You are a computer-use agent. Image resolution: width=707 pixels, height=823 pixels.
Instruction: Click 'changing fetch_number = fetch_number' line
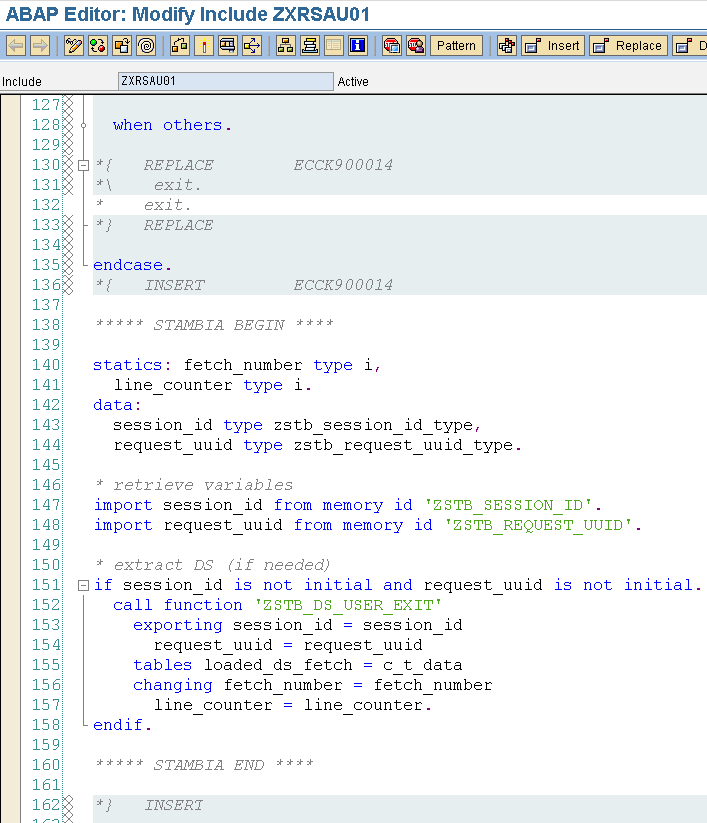click(x=312, y=685)
